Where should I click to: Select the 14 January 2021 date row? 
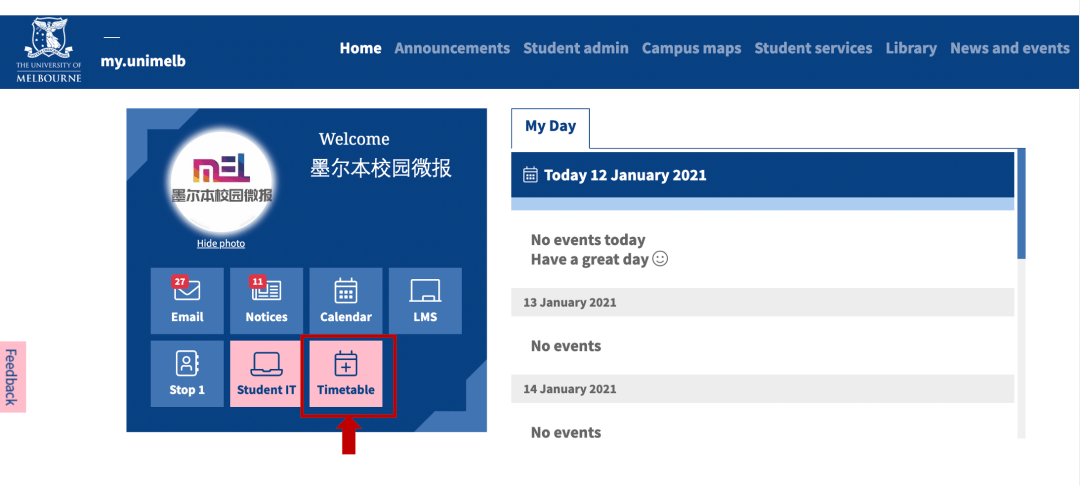click(x=762, y=389)
